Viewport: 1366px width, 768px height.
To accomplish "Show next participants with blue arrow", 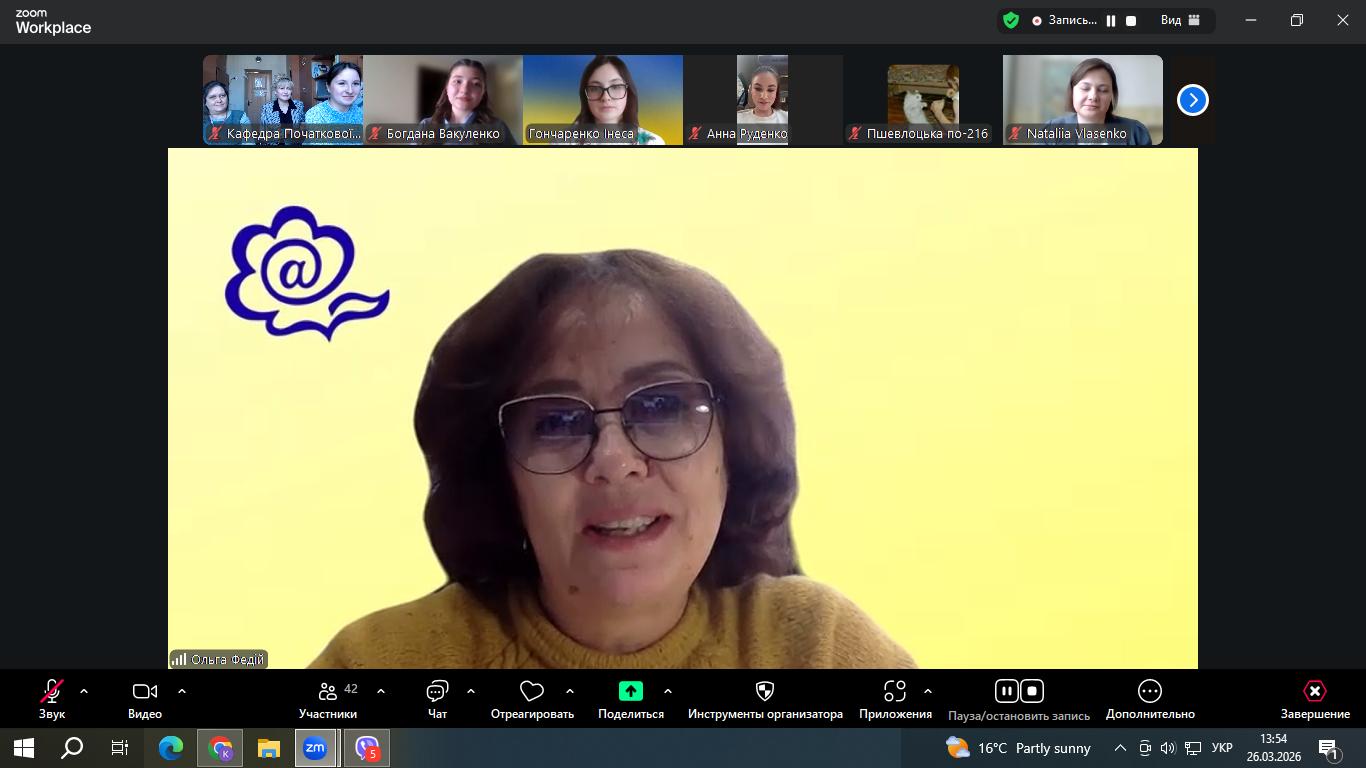I will tap(1192, 100).
